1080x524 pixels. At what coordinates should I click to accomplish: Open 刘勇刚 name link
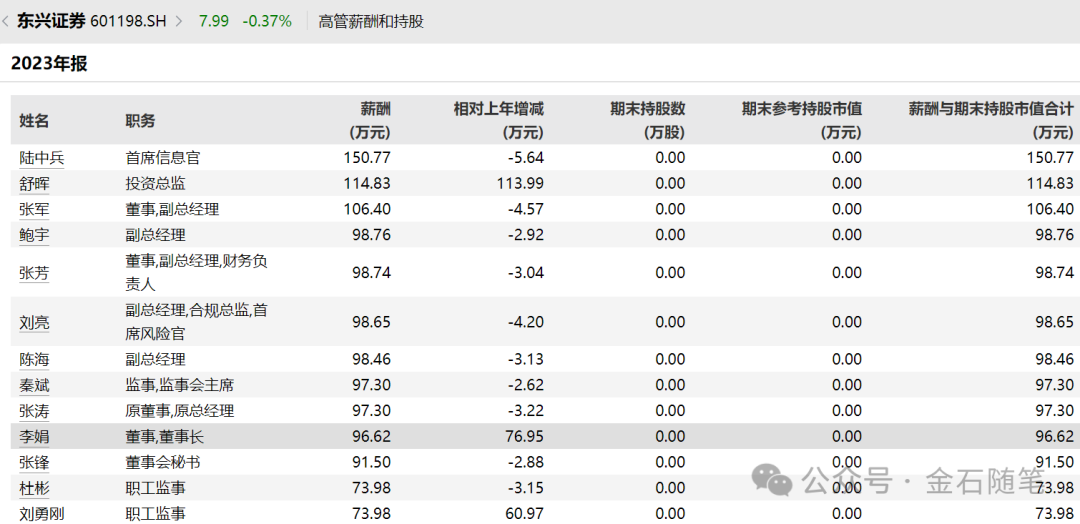41,514
